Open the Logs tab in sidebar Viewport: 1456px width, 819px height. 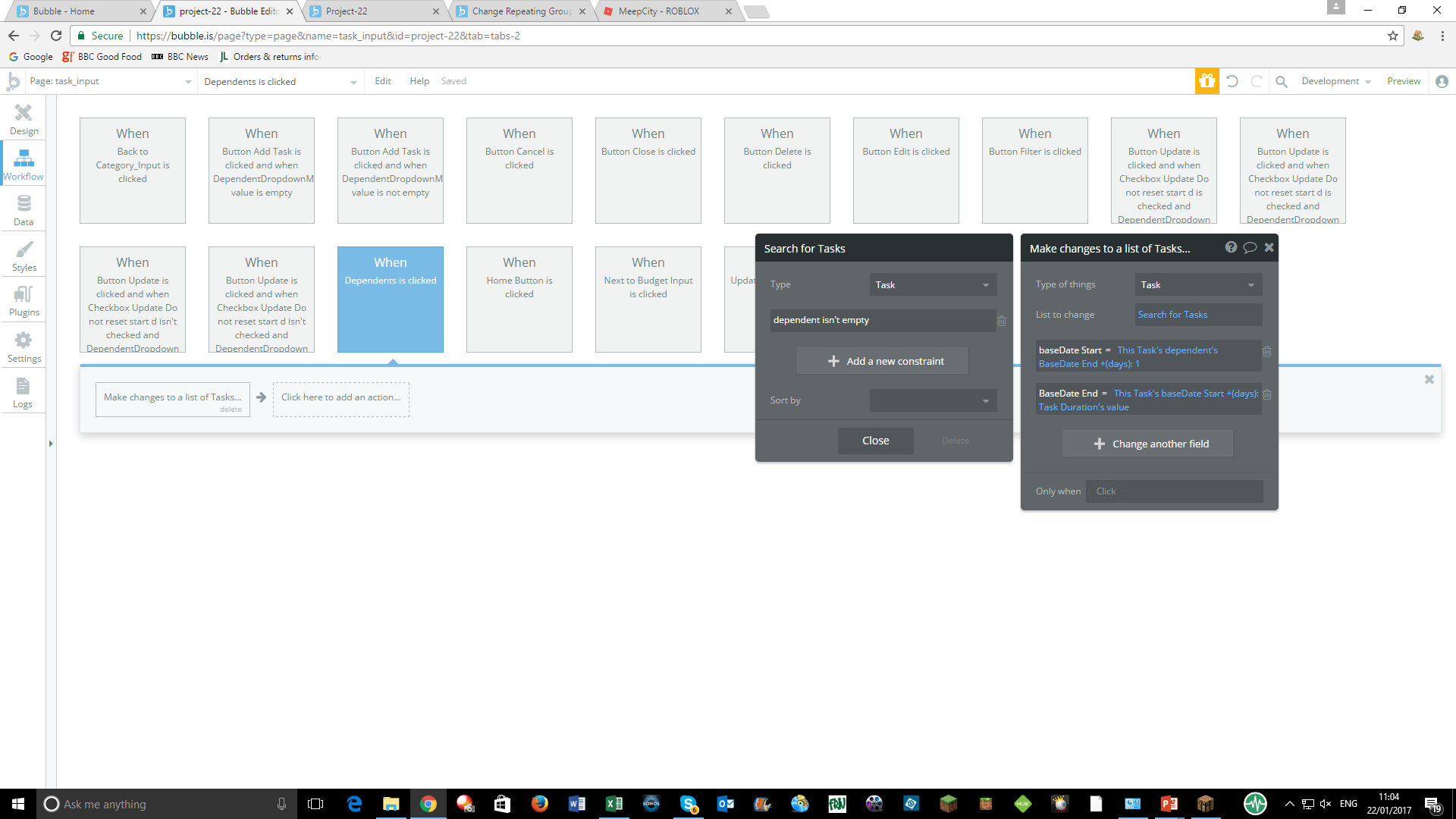pyautogui.click(x=24, y=392)
